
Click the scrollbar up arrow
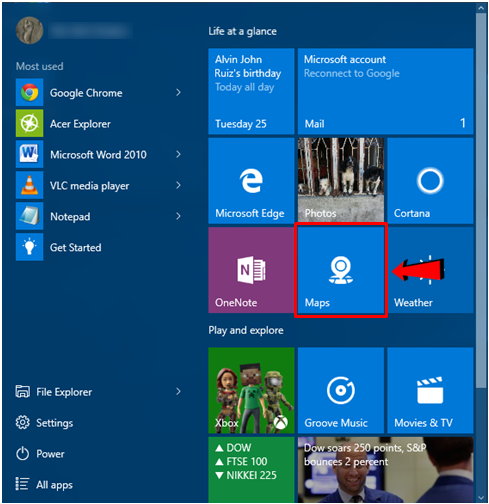coord(481,8)
